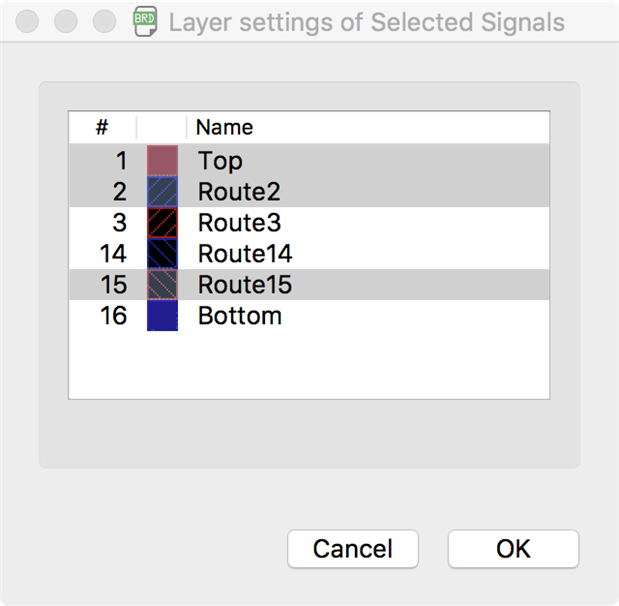Select the Bottom layer name

pos(240,316)
